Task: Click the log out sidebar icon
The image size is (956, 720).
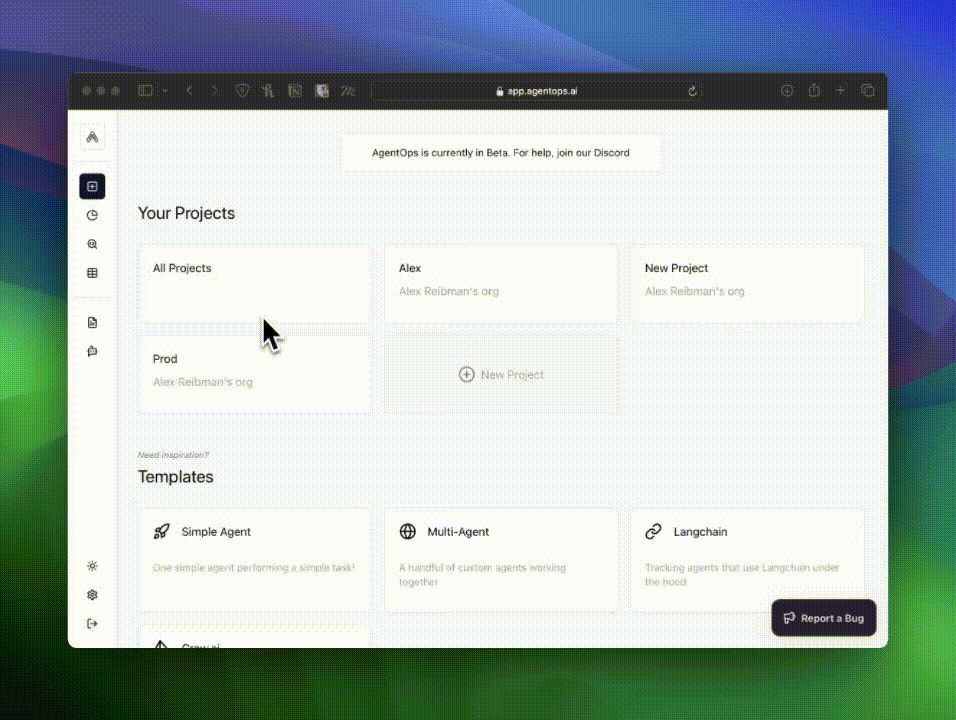Action: pyautogui.click(x=92, y=623)
